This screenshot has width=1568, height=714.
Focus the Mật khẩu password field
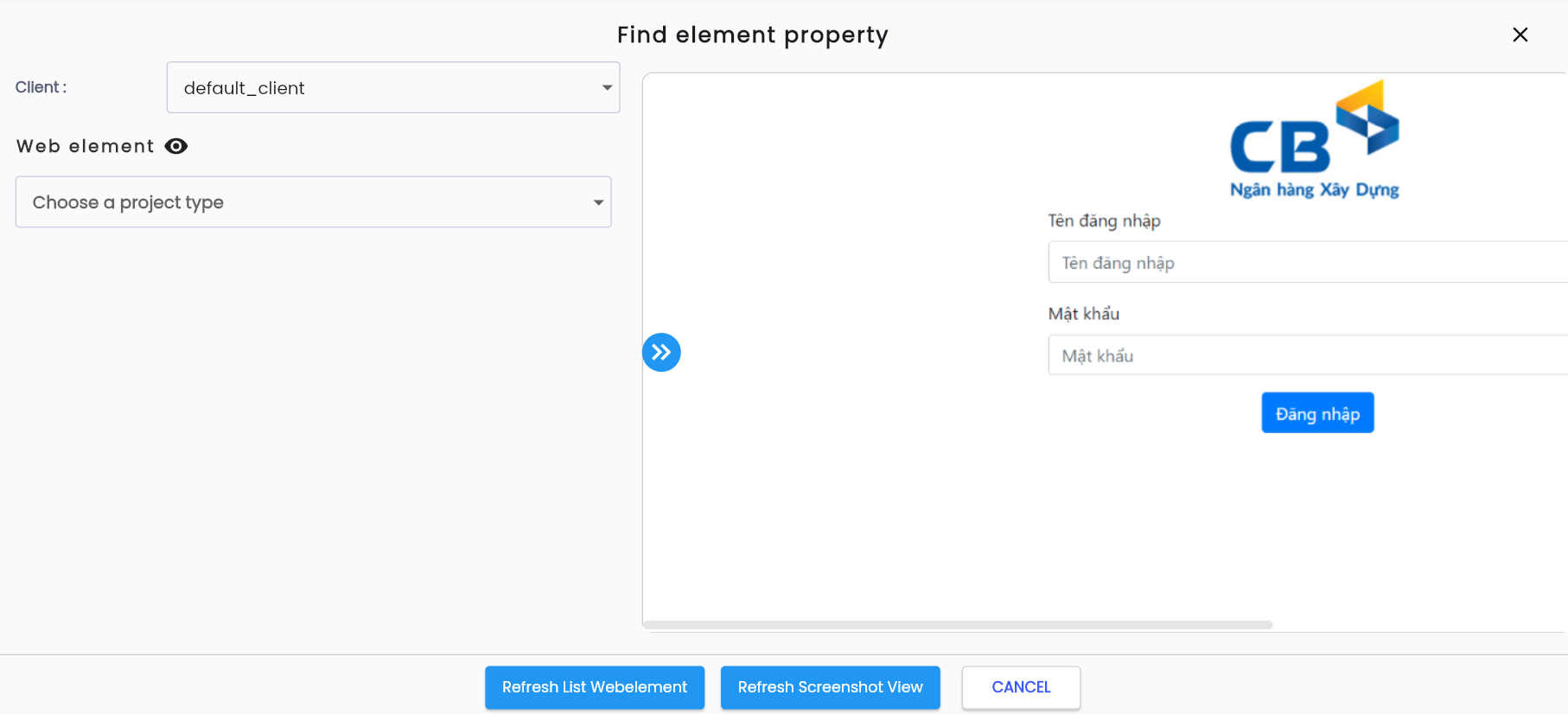[x=1308, y=355]
